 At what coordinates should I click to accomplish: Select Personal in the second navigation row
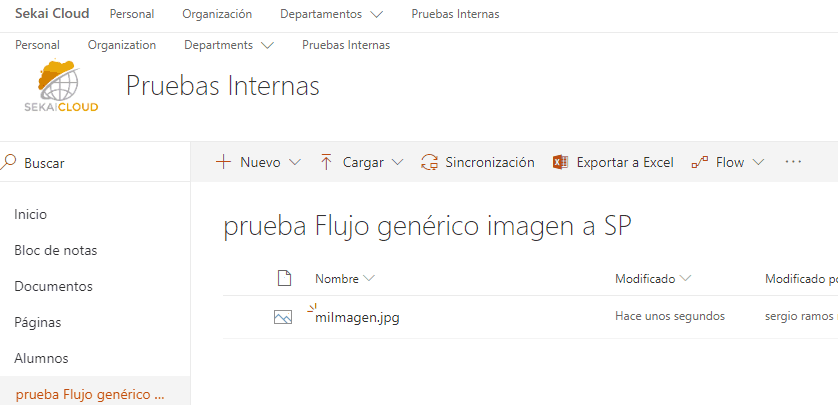[x=37, y=45]
